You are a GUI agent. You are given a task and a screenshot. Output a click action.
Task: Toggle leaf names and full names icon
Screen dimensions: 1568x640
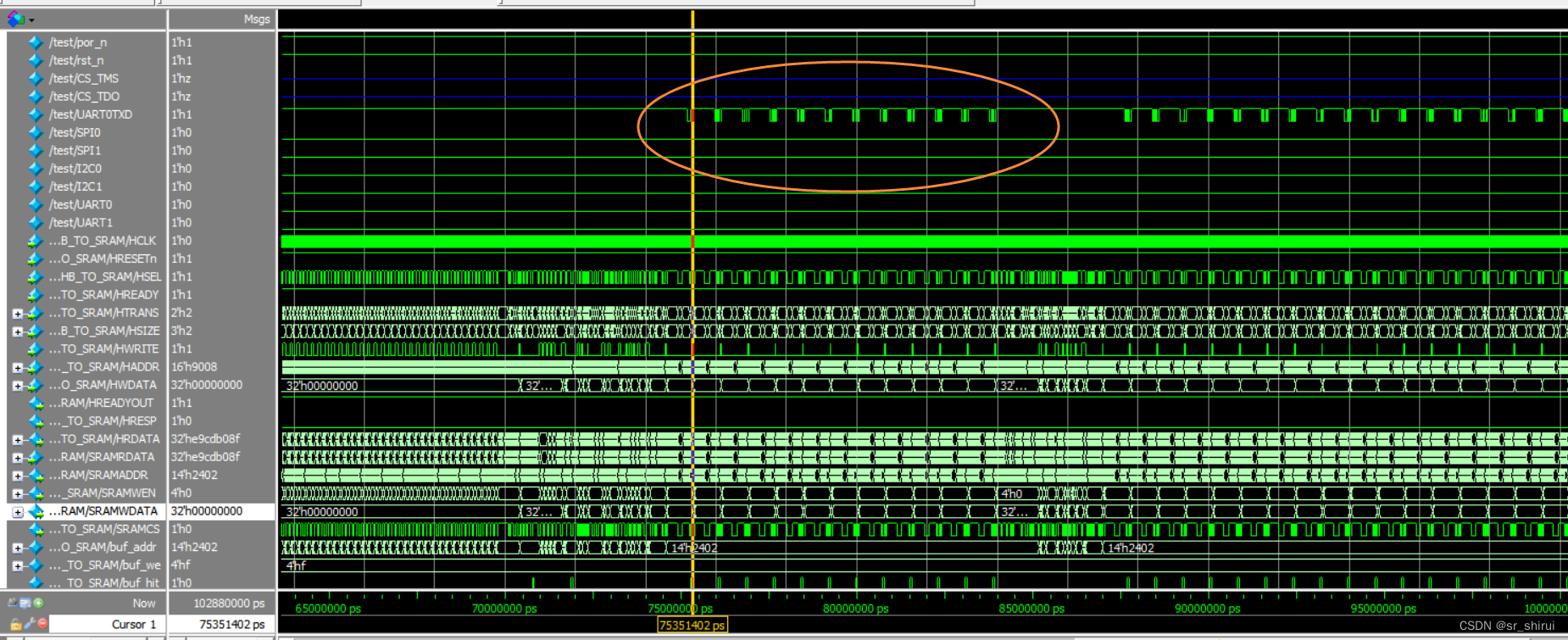pos(13,603)
